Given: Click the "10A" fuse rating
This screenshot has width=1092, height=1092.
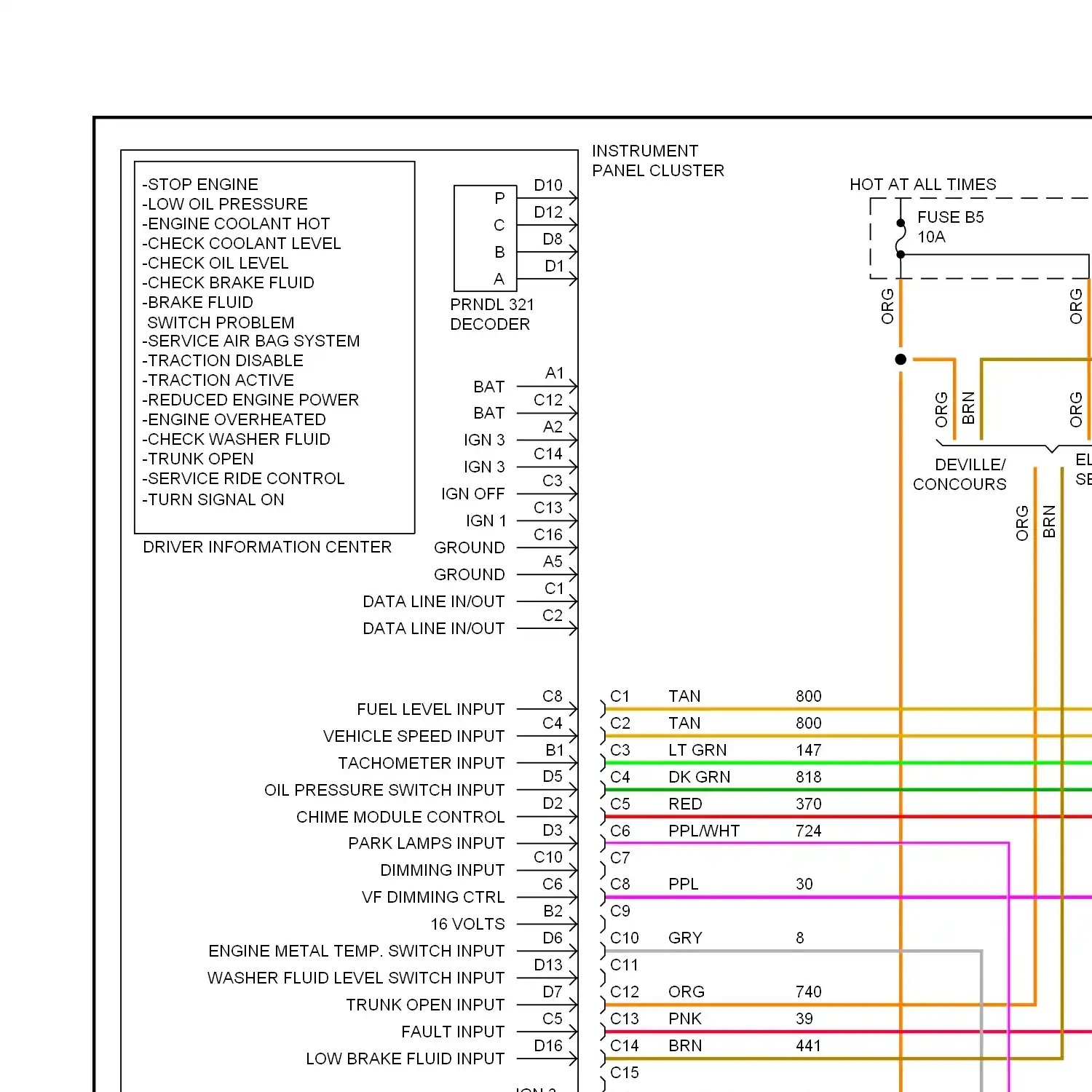Looking at the screenshot, I should [931, 237].
